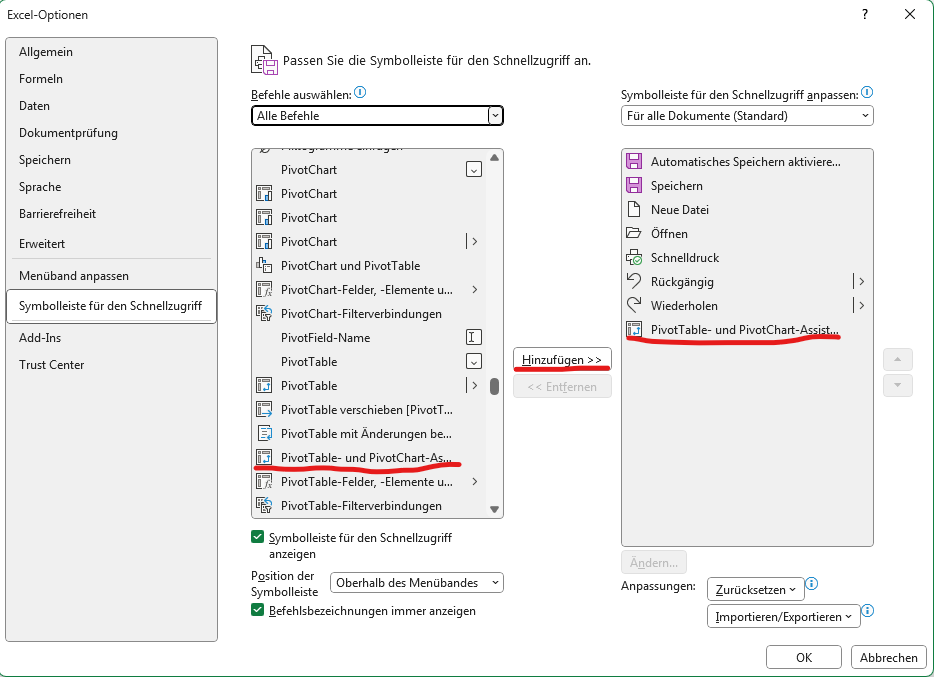Open the Importieren/Exportieren dropdown
Image resolution: width=934 pixels, height=677 pixels.
click(783, 617)
